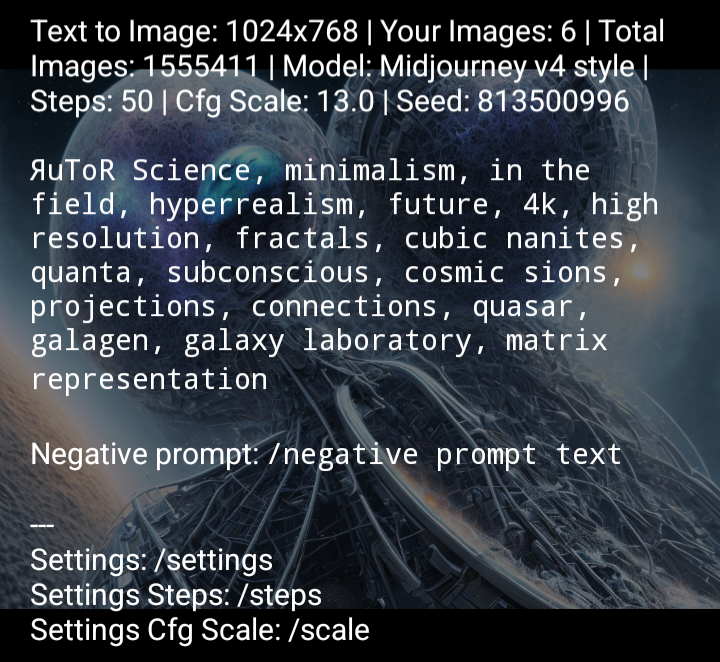Click the Your Images: 6 counter
This screenshot has width=720, height=662.
(x=479, y=31)
